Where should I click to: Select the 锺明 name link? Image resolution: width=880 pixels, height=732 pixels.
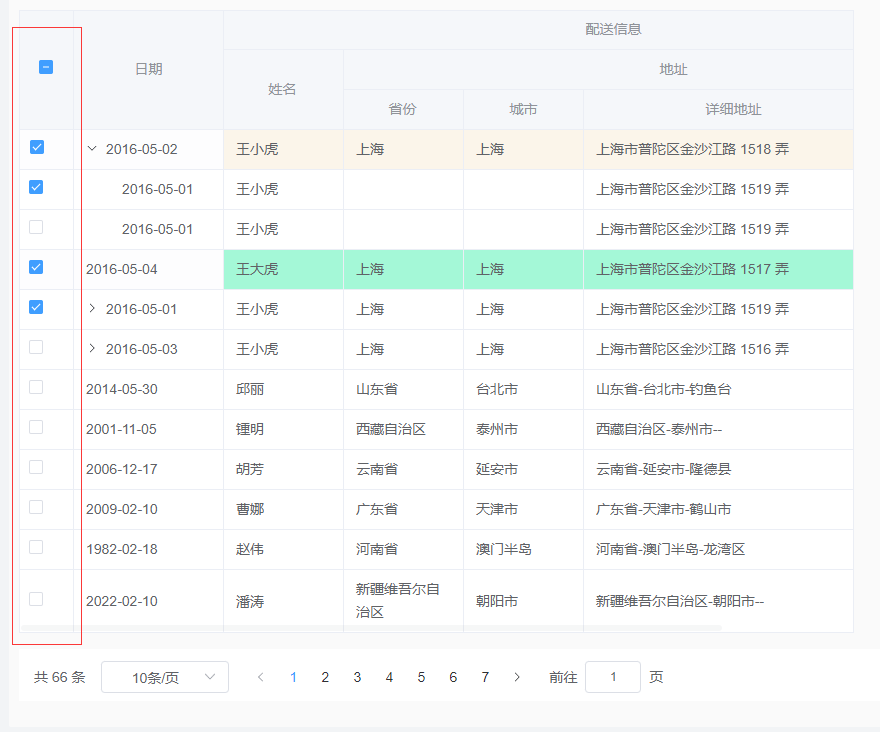coord(250,428)
